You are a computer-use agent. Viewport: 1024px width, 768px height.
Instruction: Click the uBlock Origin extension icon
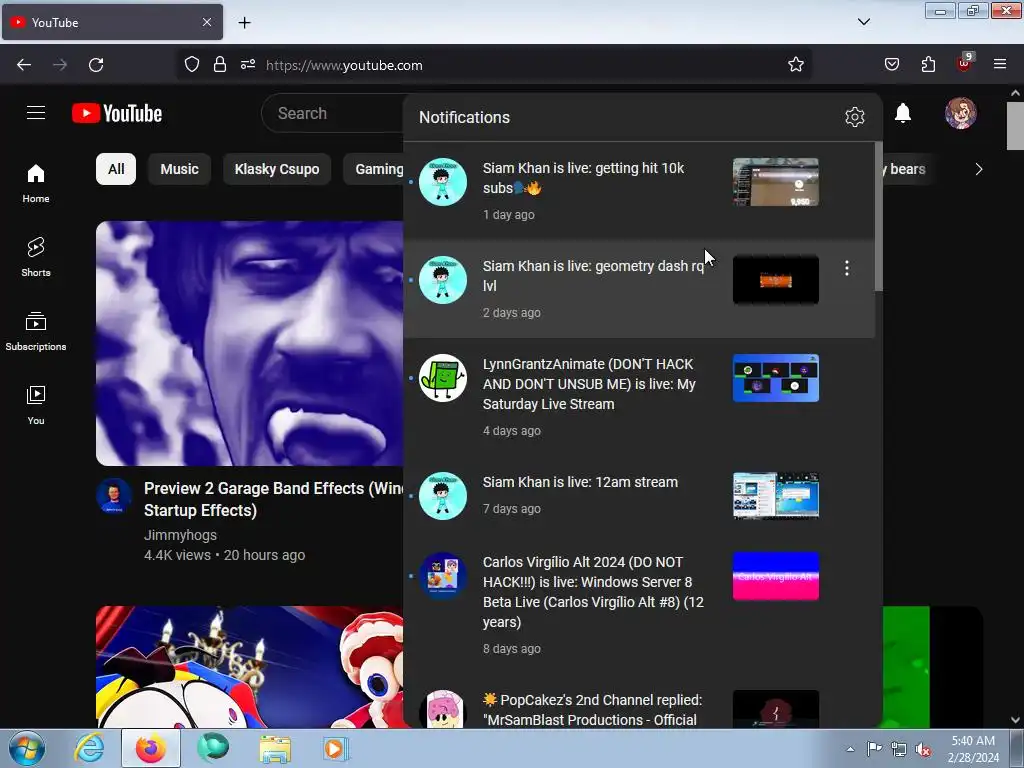point(965,63)
